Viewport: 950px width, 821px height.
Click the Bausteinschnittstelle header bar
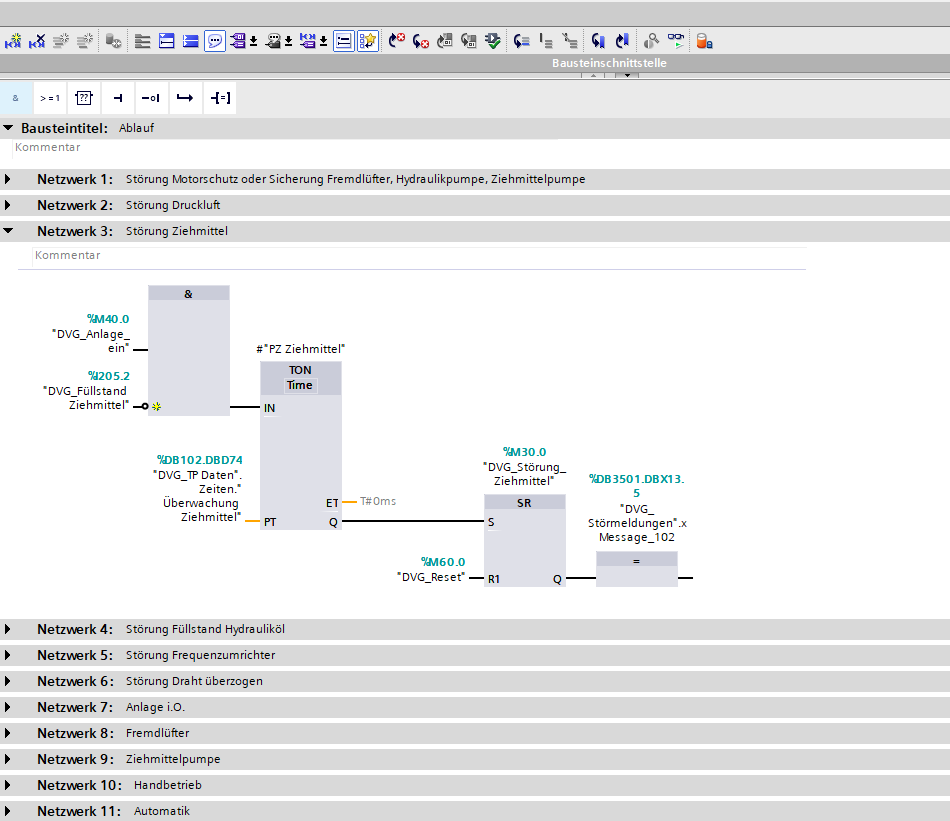pos(609,63)
